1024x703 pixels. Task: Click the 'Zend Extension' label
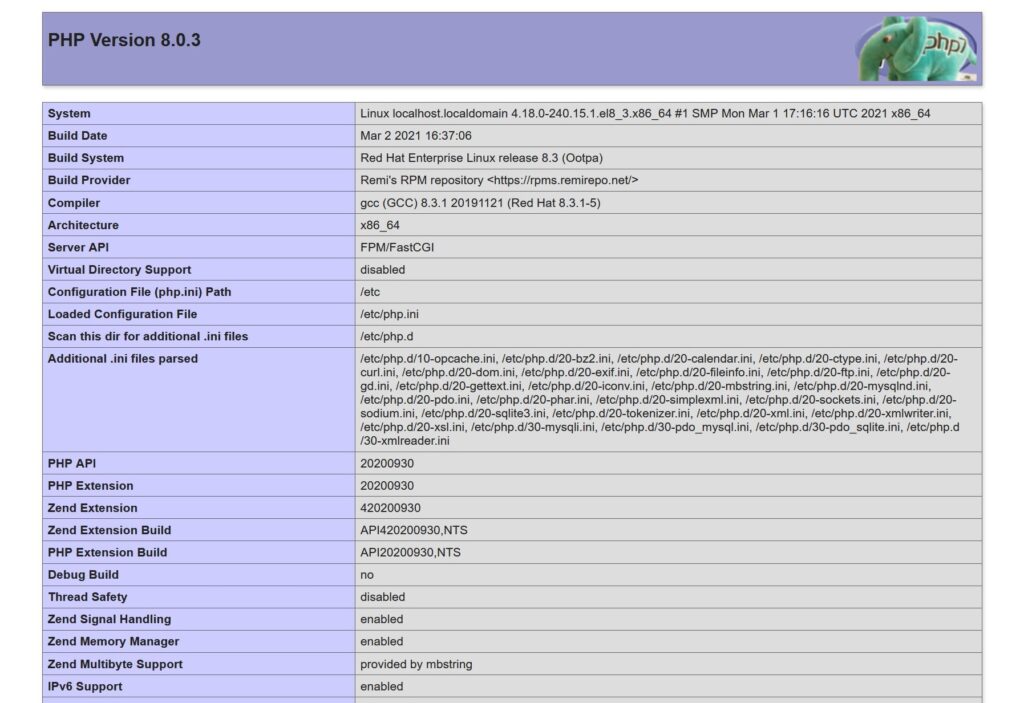93,508
